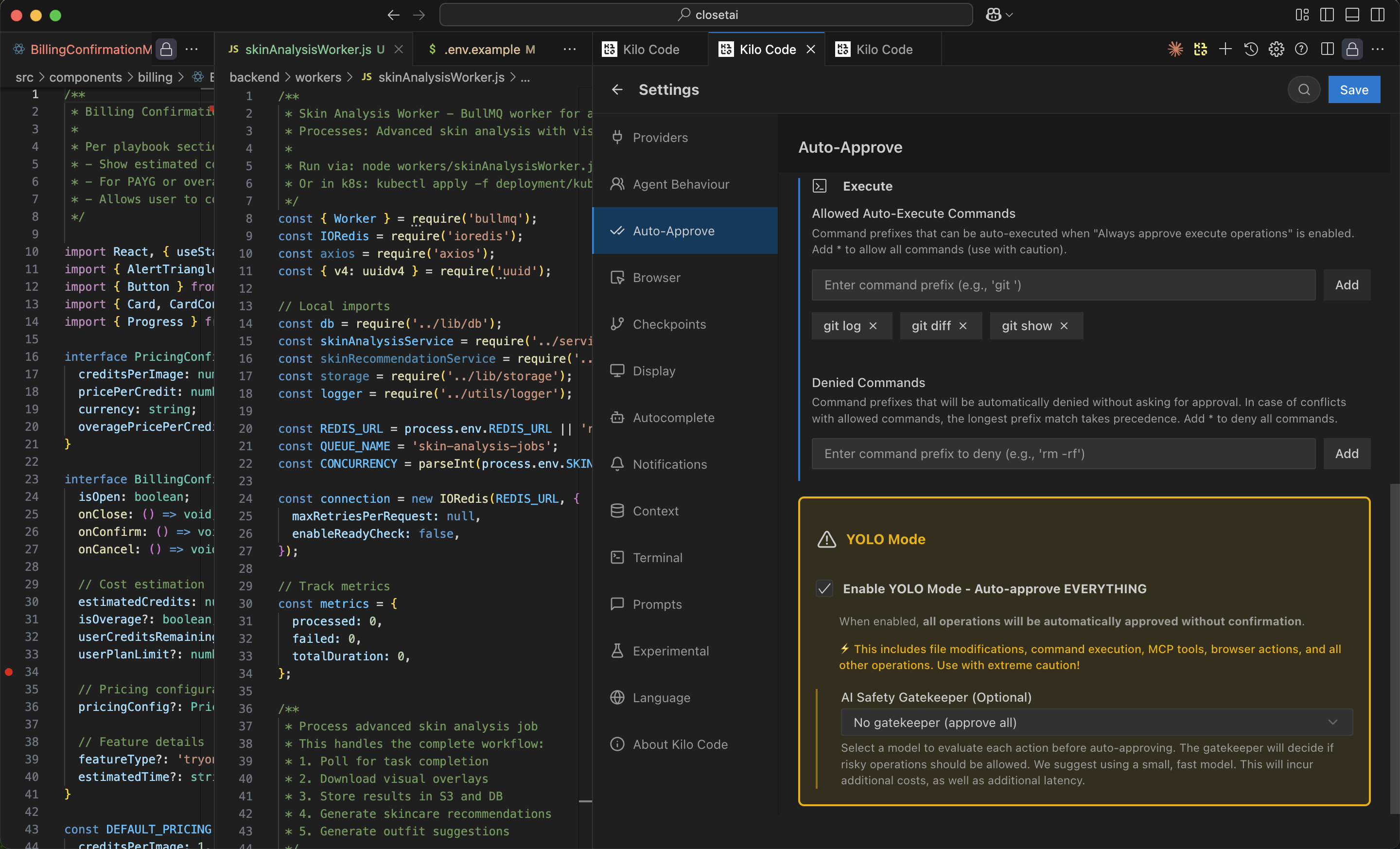Remove the 'git log' allowed command
This screenshot has width=1400, height=849.
873,326
